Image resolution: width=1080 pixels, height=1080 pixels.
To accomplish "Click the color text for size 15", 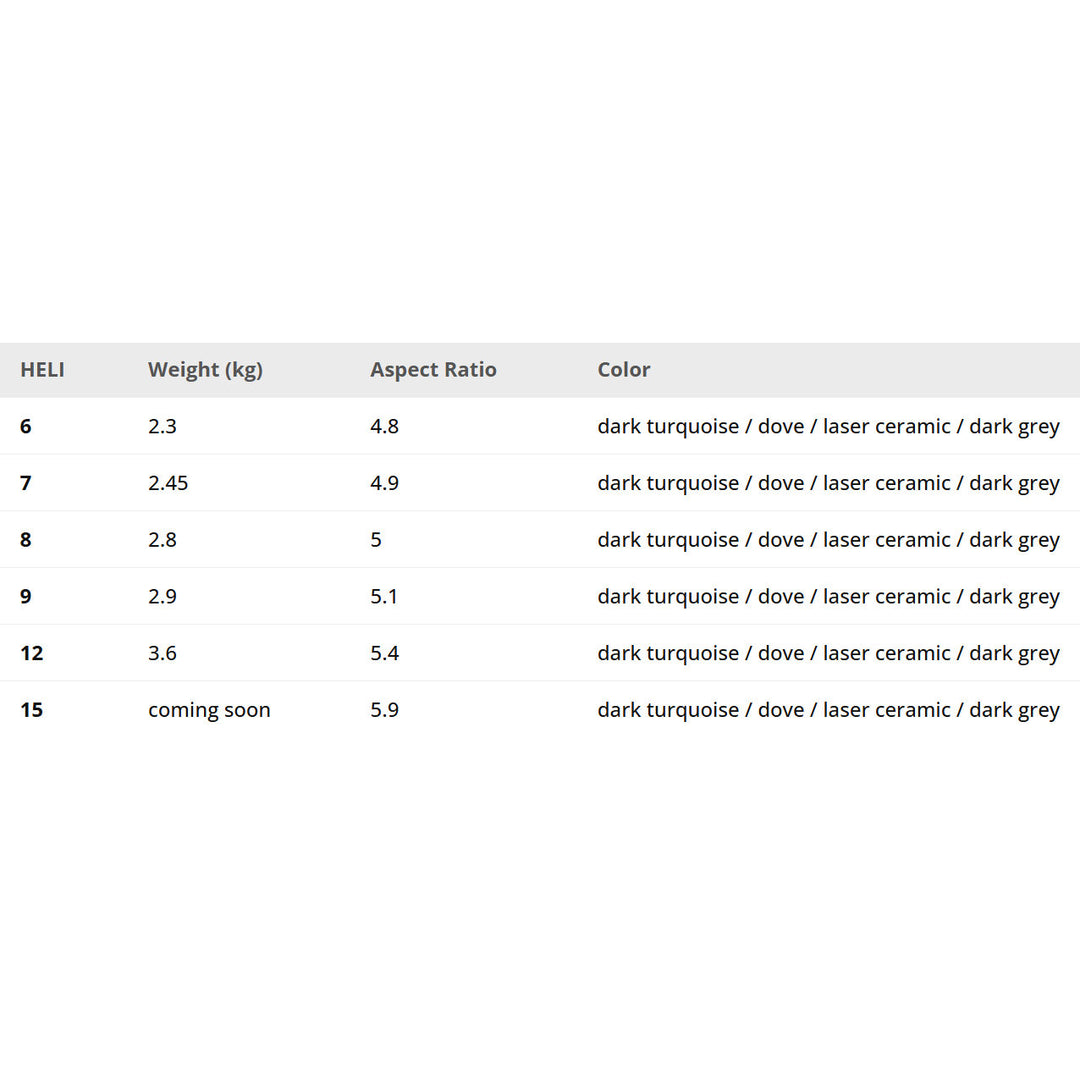I will (x=828, y=710).
